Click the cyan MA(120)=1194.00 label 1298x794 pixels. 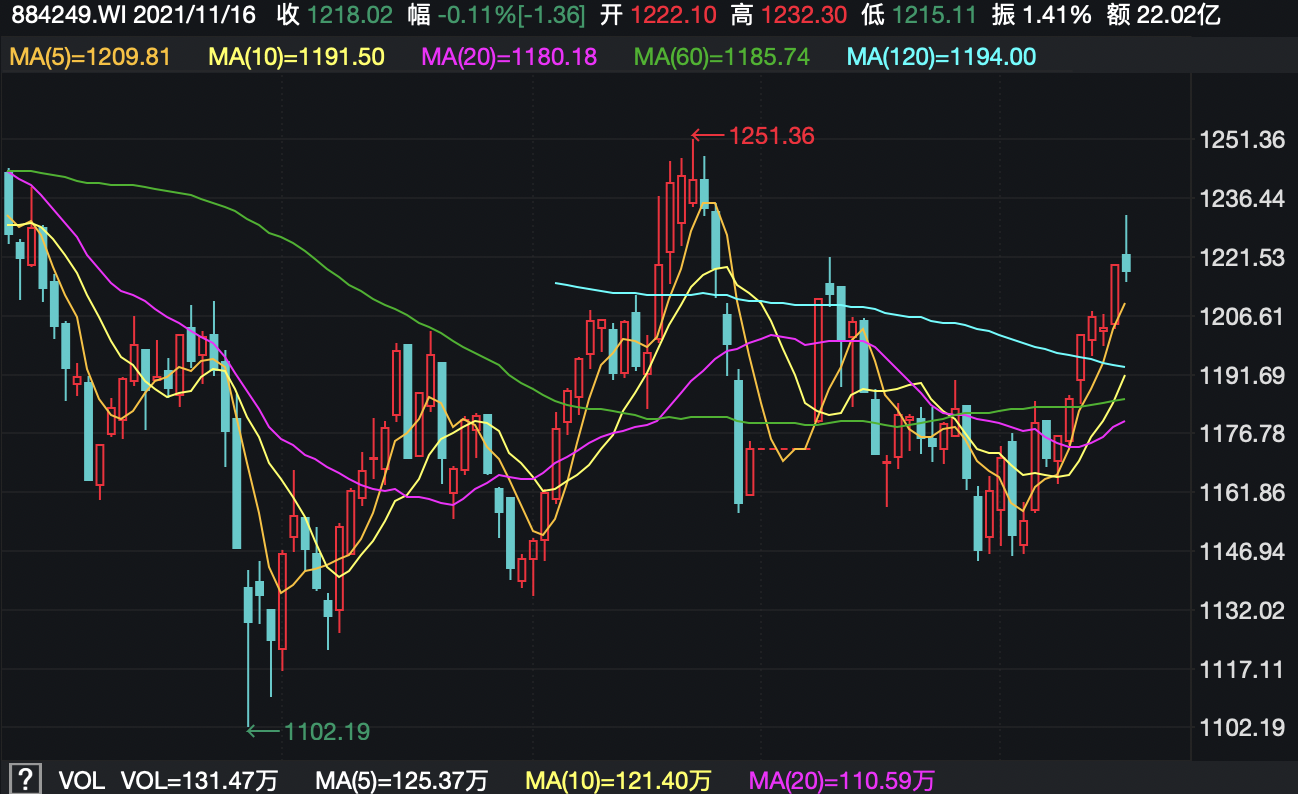(x=941, y=57)
